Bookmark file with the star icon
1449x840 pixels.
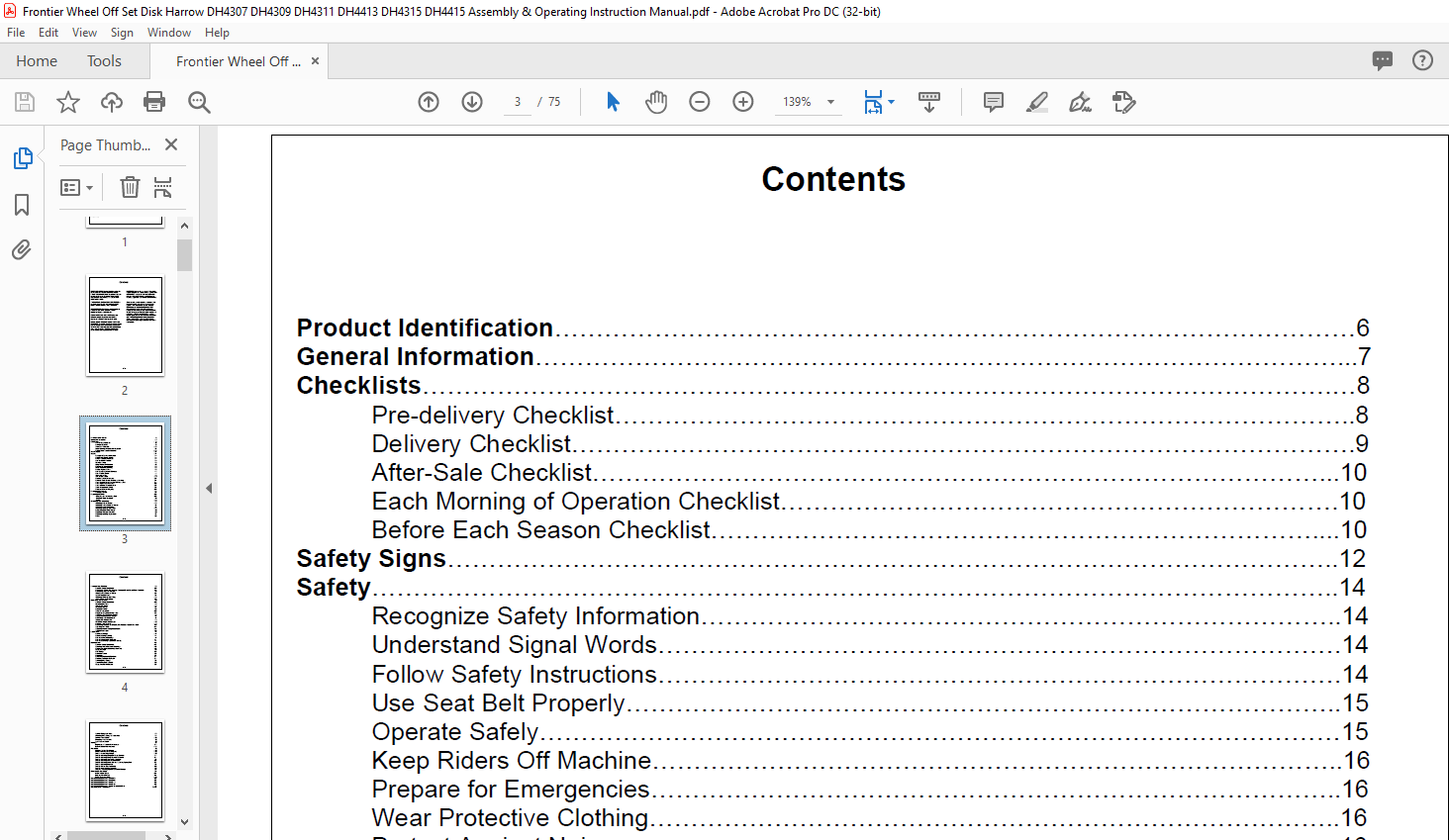(x=68, y=102)
